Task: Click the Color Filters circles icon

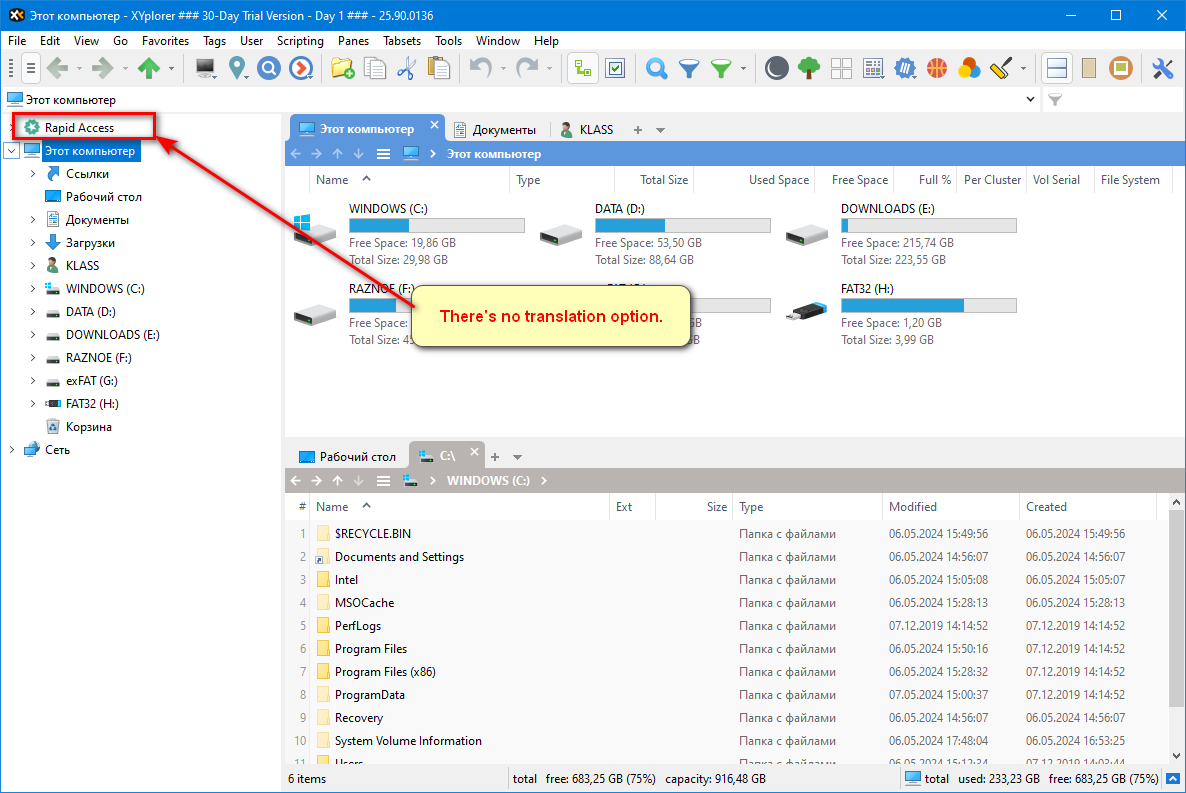Action: (x=968, y=68)
